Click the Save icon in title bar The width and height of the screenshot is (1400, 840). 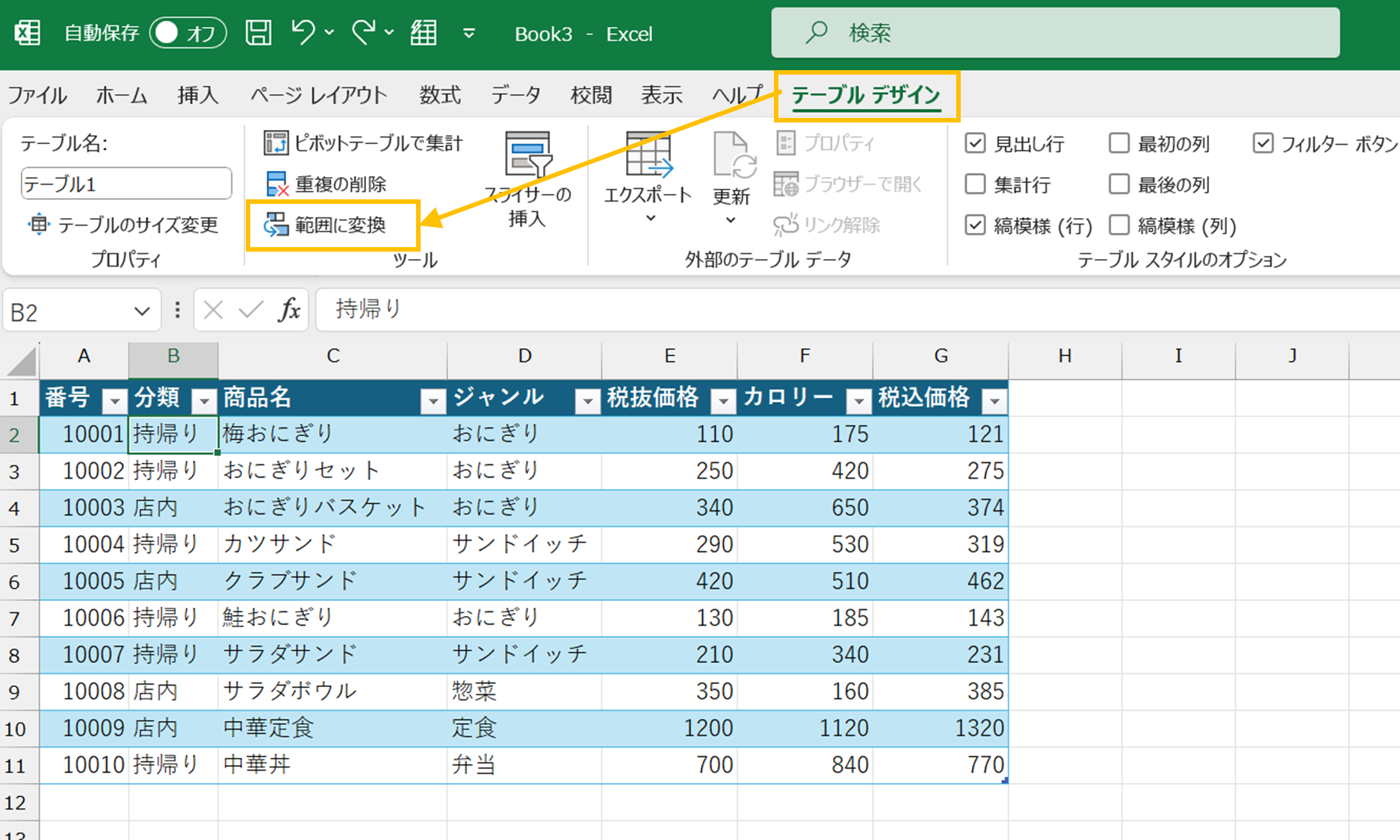click(x=258, y=33)
